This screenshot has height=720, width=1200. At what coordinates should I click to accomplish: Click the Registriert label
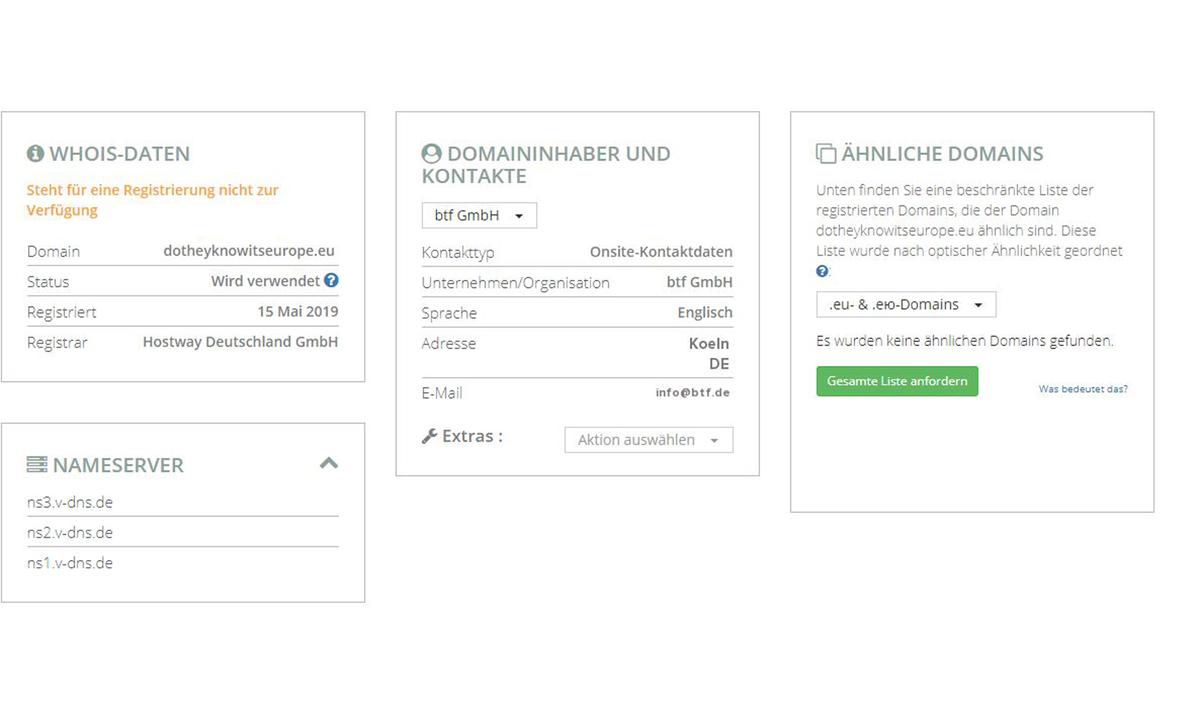62,312
